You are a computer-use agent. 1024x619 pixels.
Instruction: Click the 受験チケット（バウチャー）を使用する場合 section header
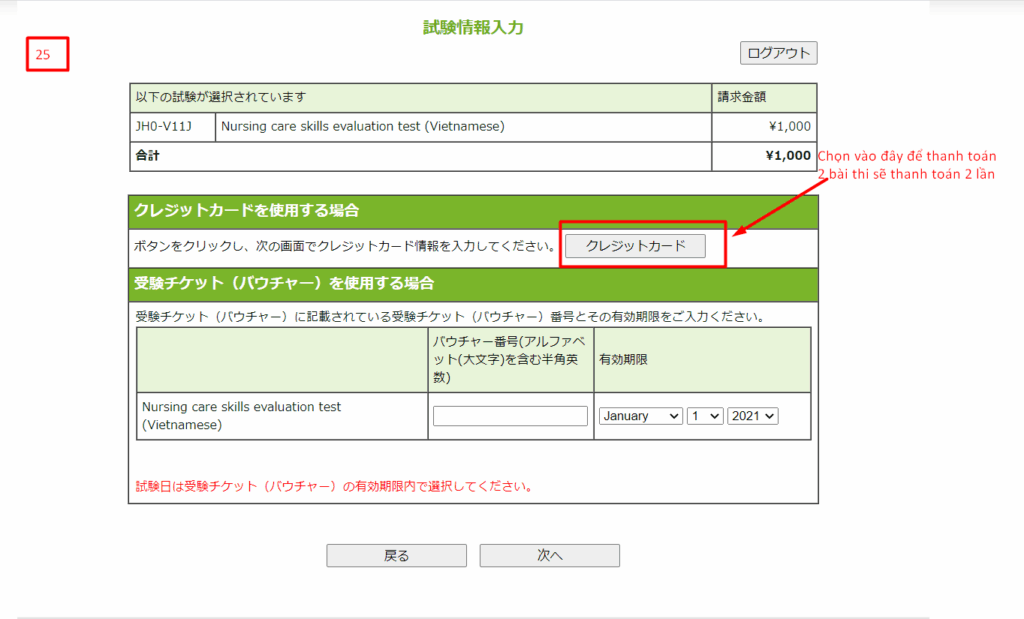pyautogui.click(x=283, y=284)
